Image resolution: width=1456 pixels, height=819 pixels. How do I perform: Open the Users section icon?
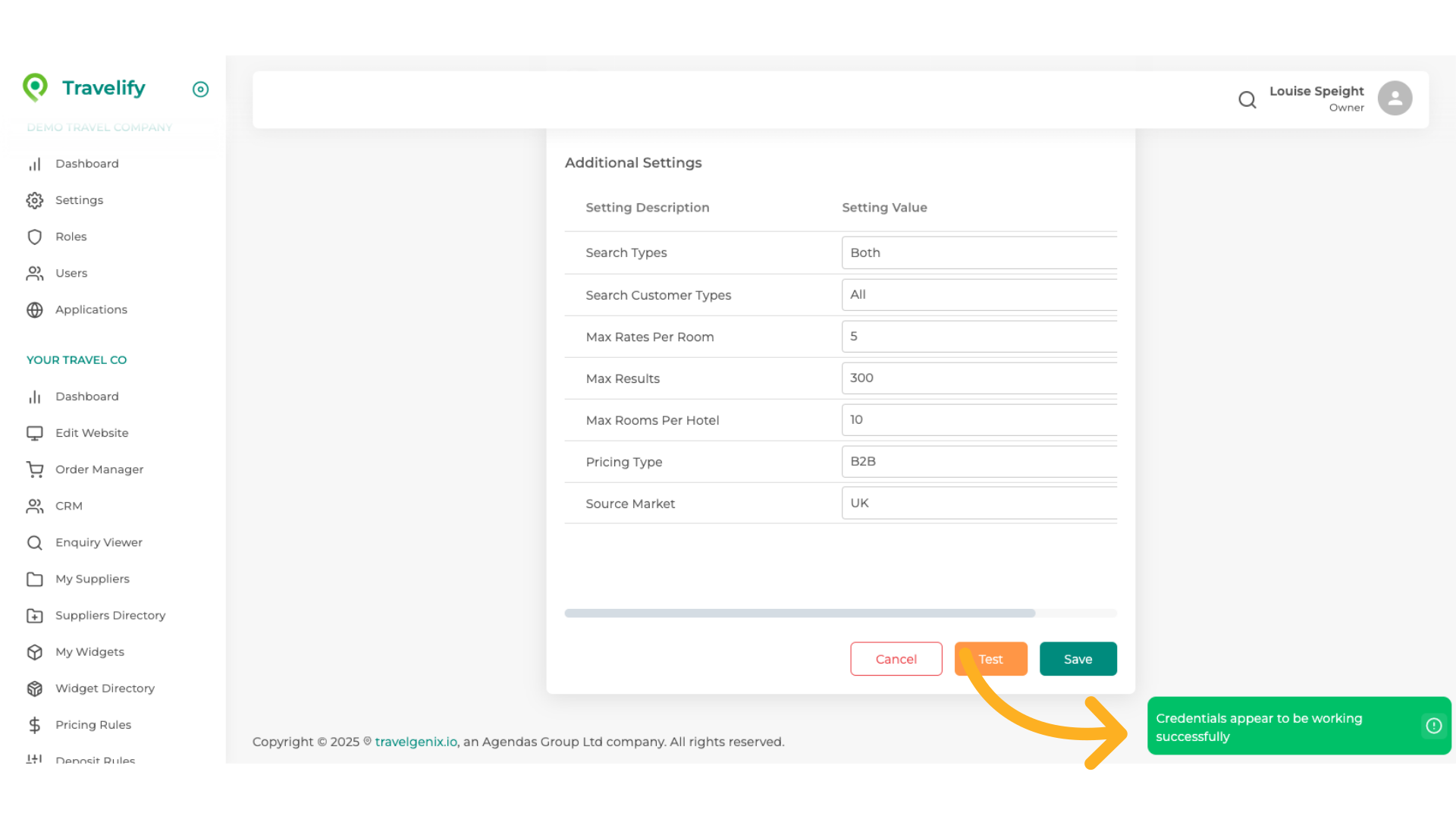[x=35, y=273]
